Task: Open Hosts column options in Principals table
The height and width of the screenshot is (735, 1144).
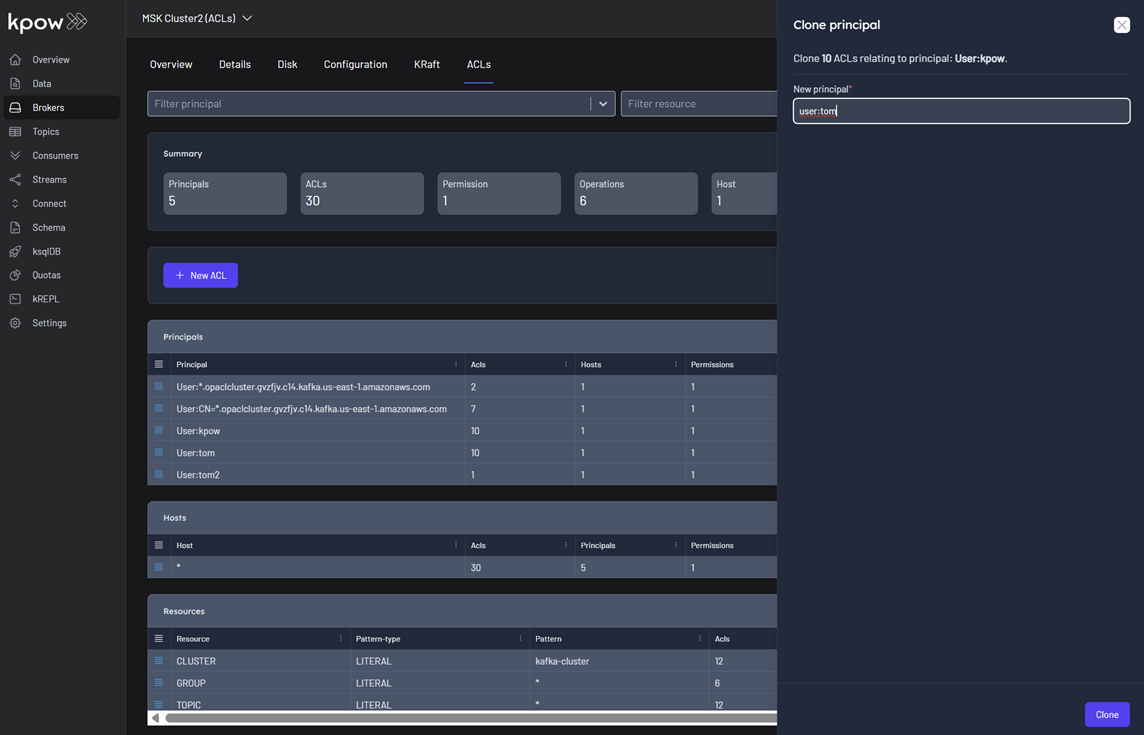Action: pyautogui.click(x=676, y=364)
